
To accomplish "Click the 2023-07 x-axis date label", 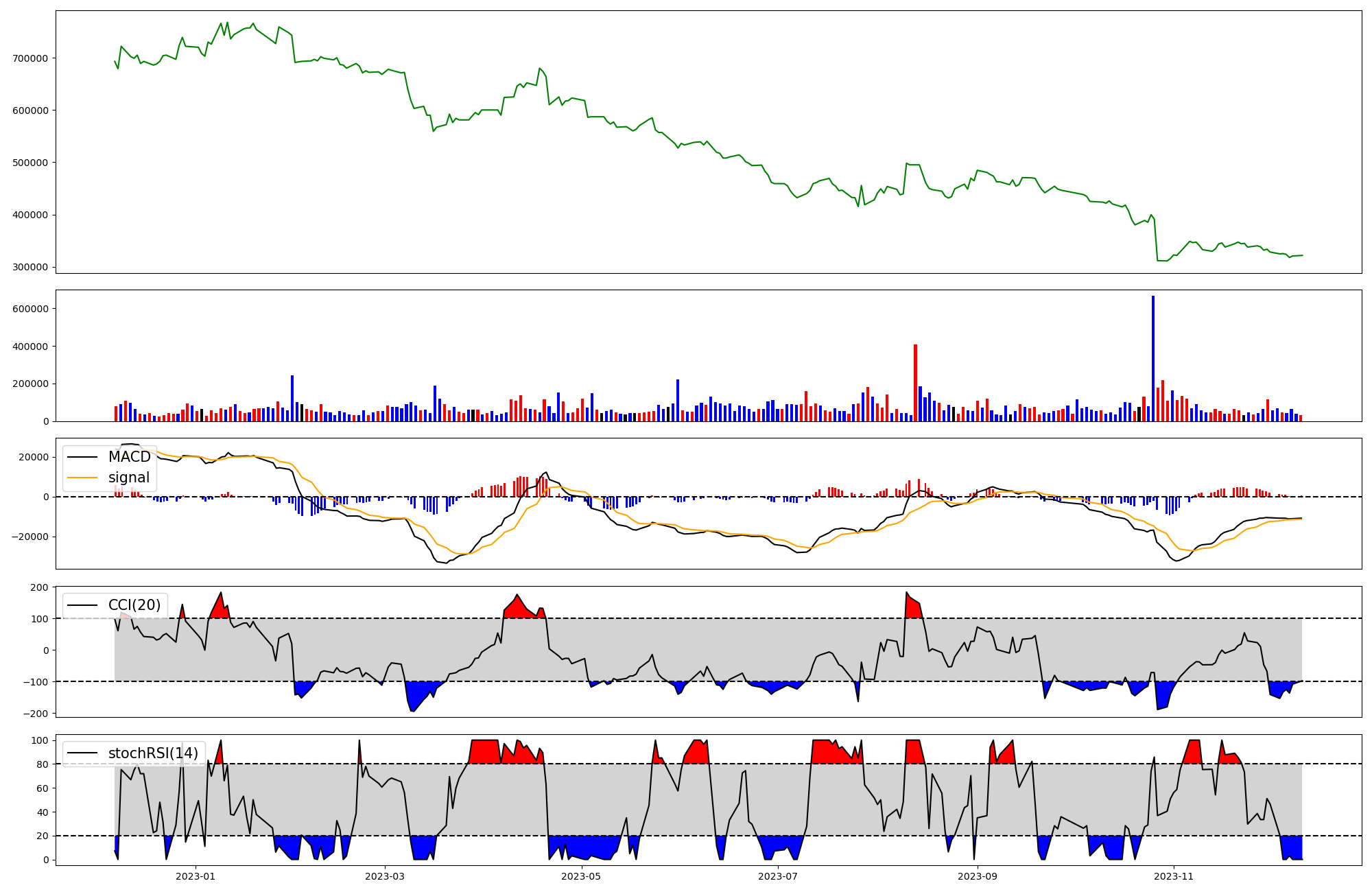I will coord(779,876).
